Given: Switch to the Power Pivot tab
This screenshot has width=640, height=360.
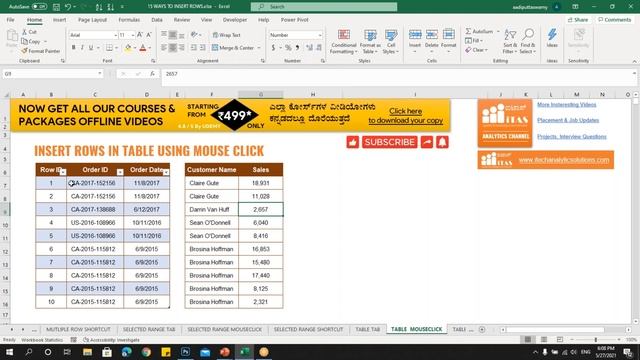Looking at the screenshot, I should (x=294, y=20).
